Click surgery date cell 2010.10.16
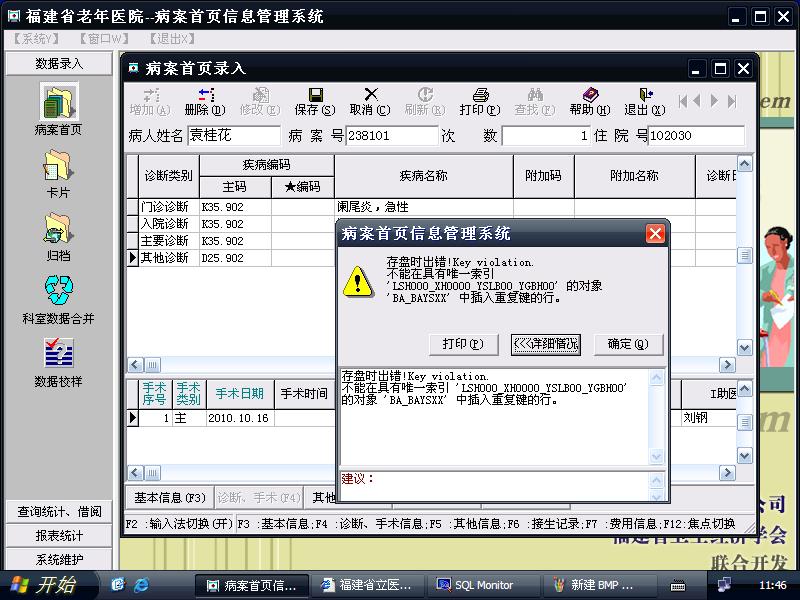The height and width of the screenshot is (600, 800). tap(239, 418)
